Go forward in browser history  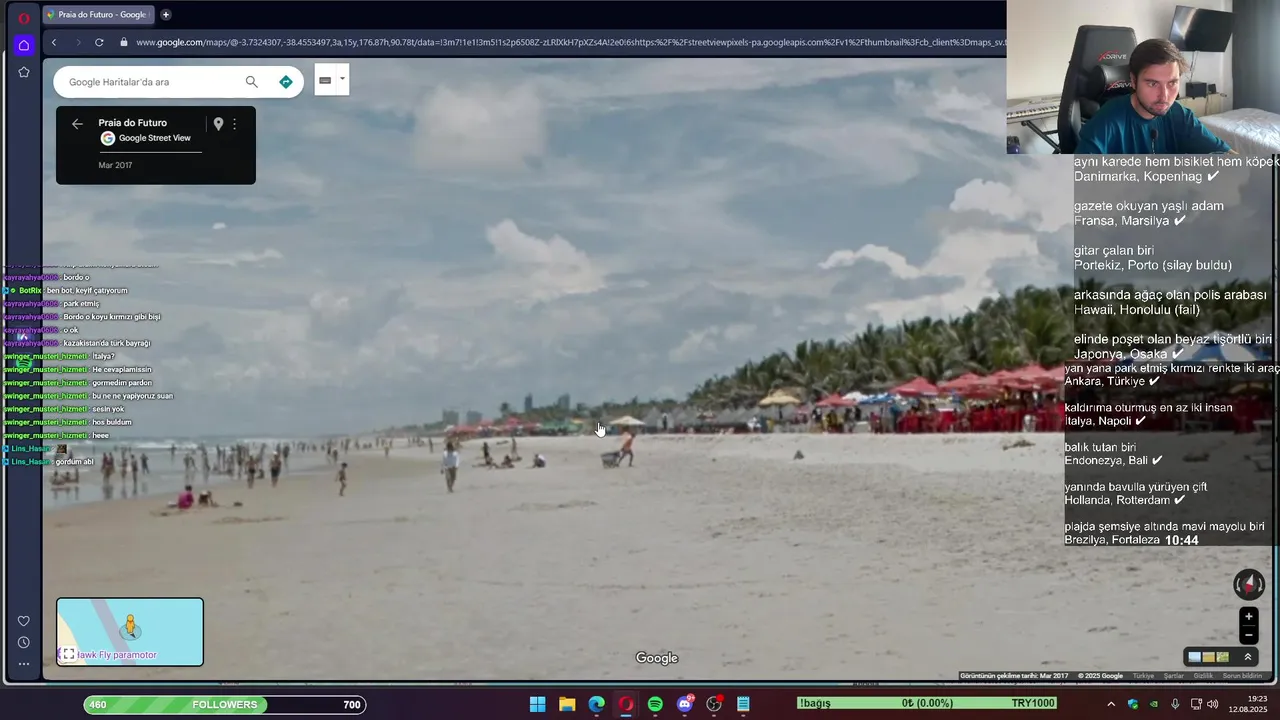(77, 42)
